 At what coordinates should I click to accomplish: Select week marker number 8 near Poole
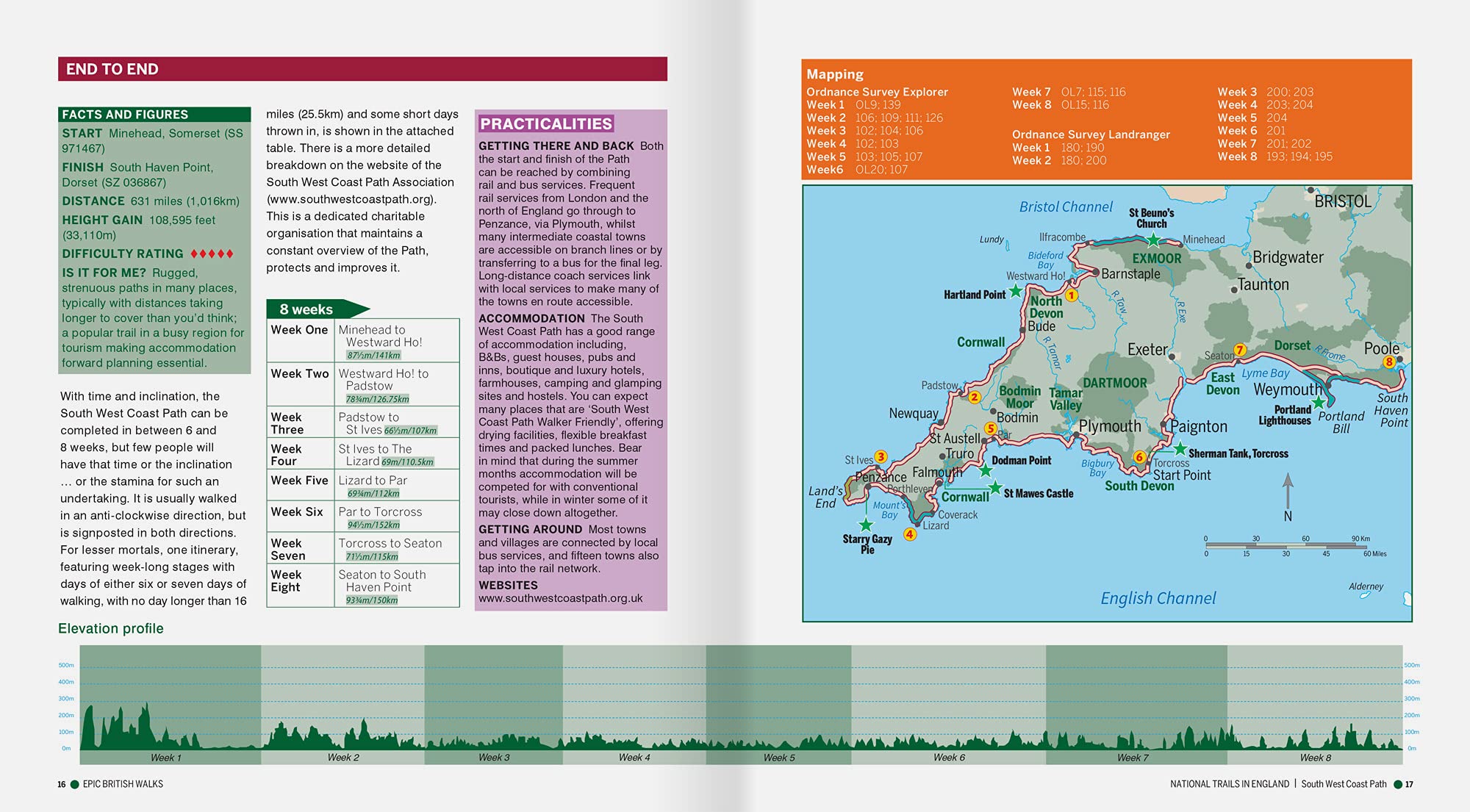pos(1389,362)
